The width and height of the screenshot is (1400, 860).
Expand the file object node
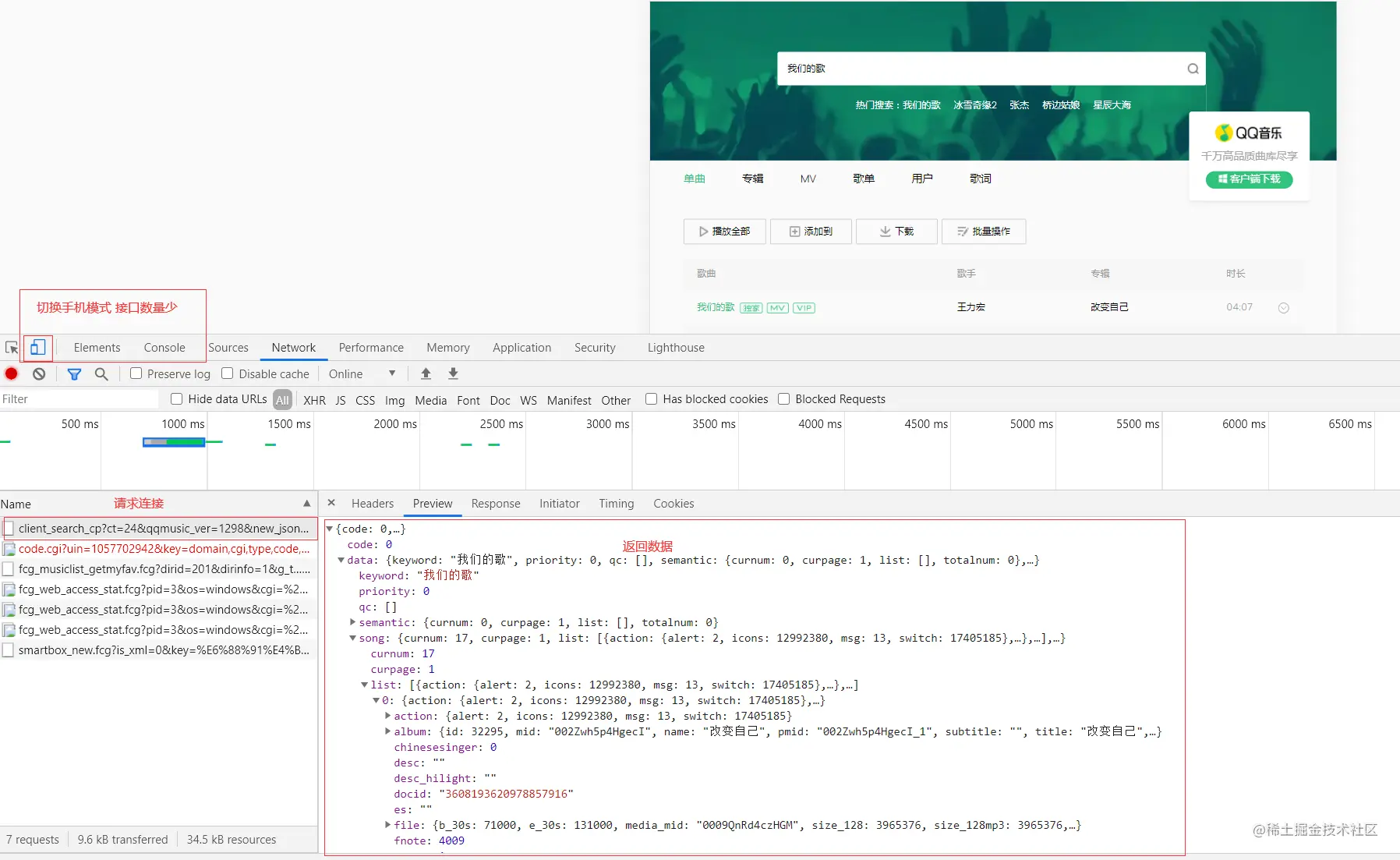point(388,825)
